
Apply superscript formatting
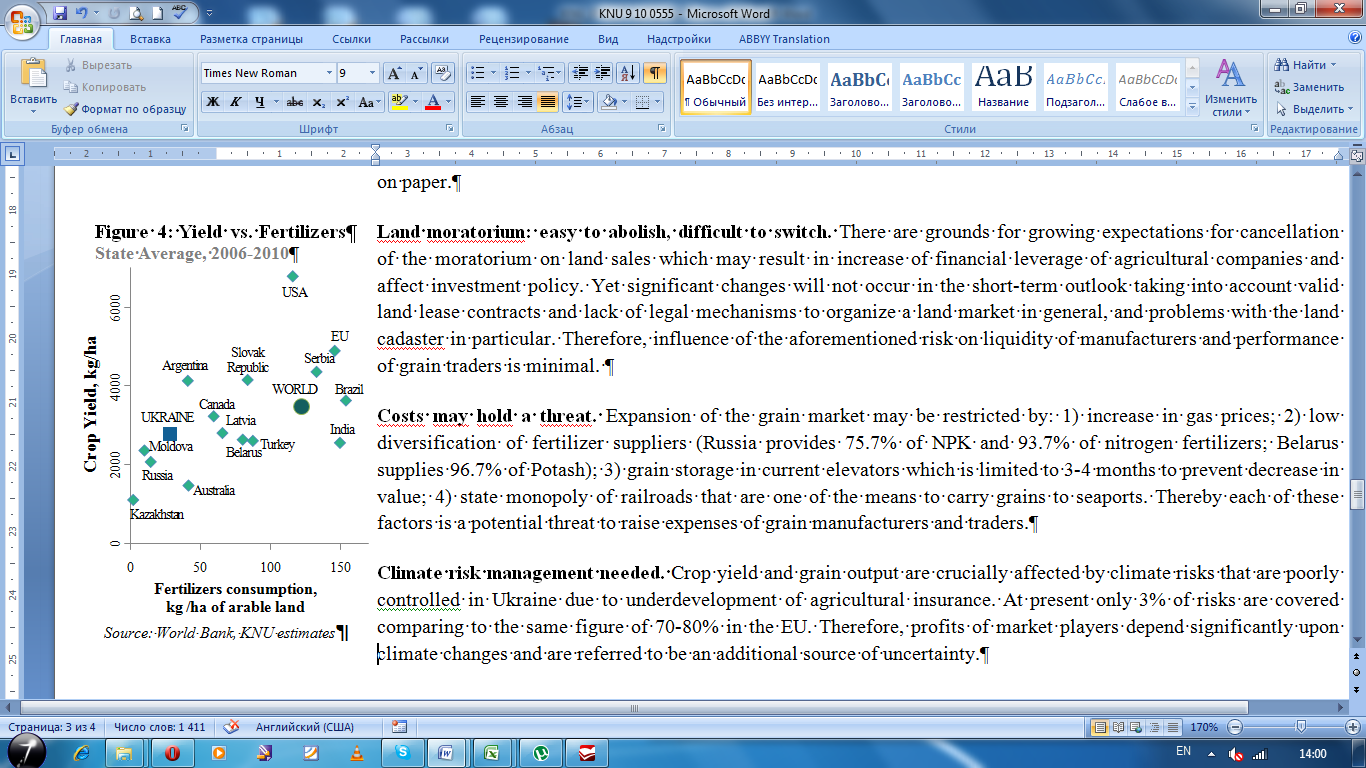341,102
